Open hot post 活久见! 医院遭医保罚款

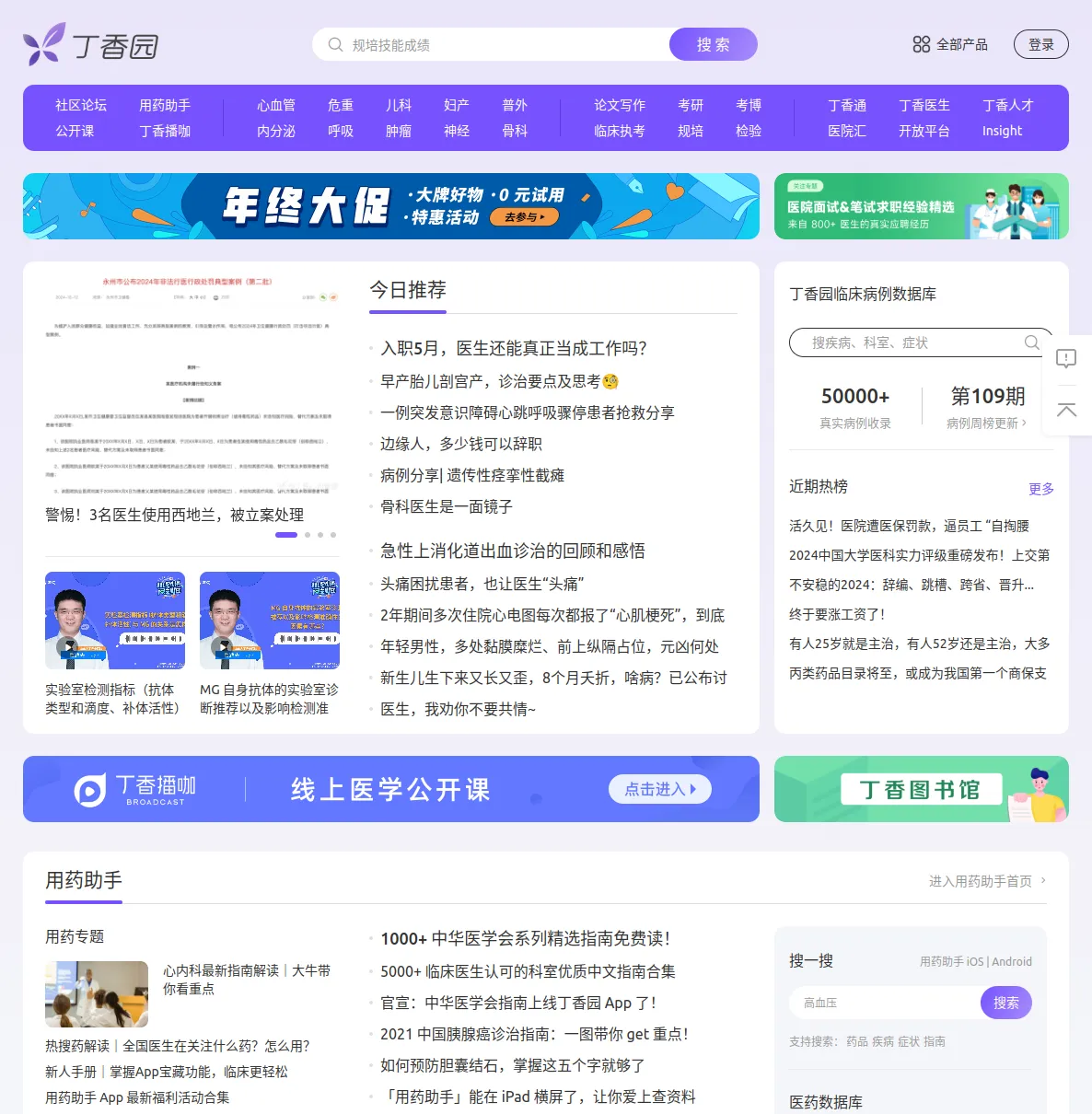910,526
